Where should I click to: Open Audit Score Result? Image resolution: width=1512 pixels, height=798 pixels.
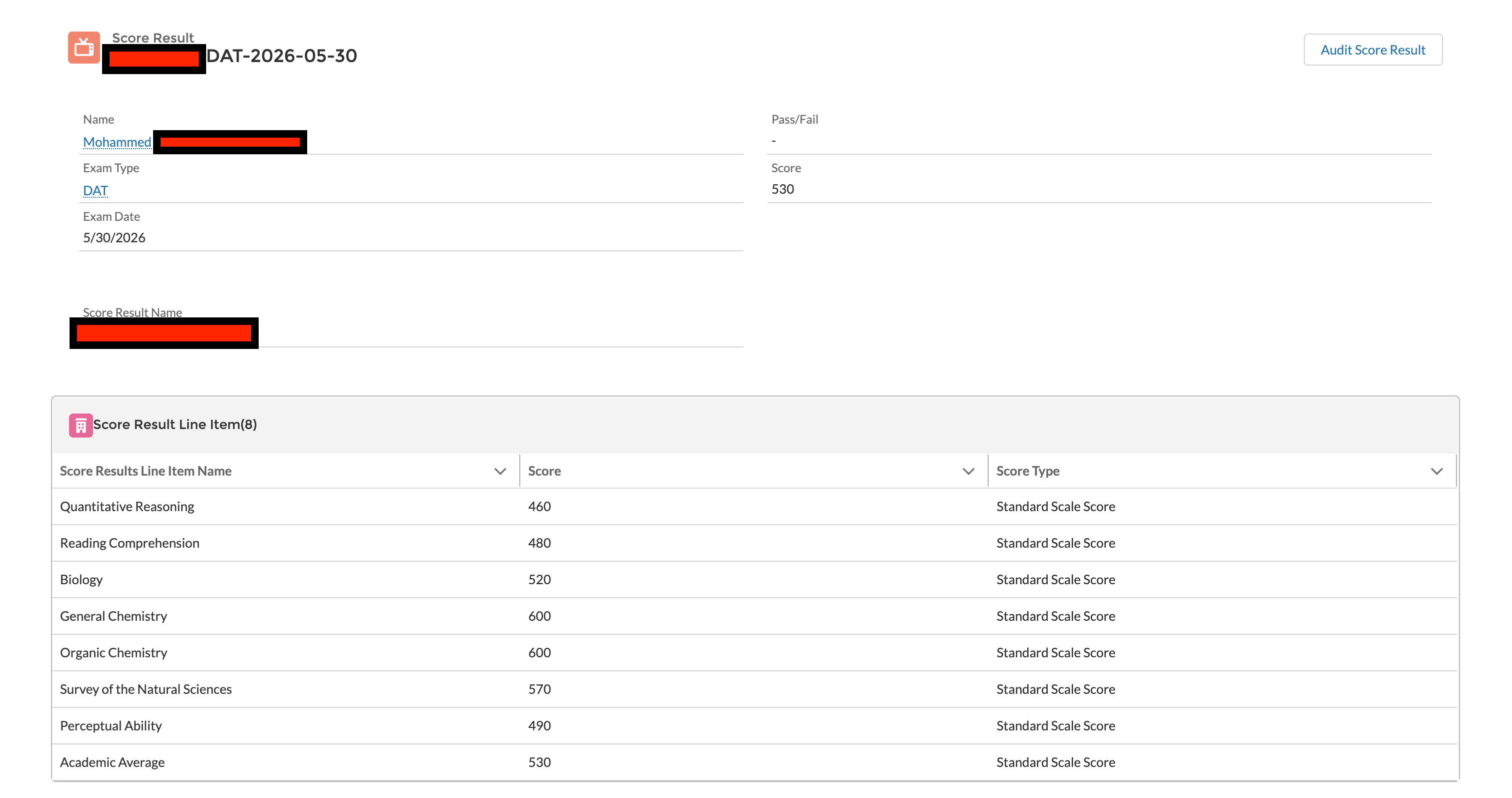(x=1372, y=50)
